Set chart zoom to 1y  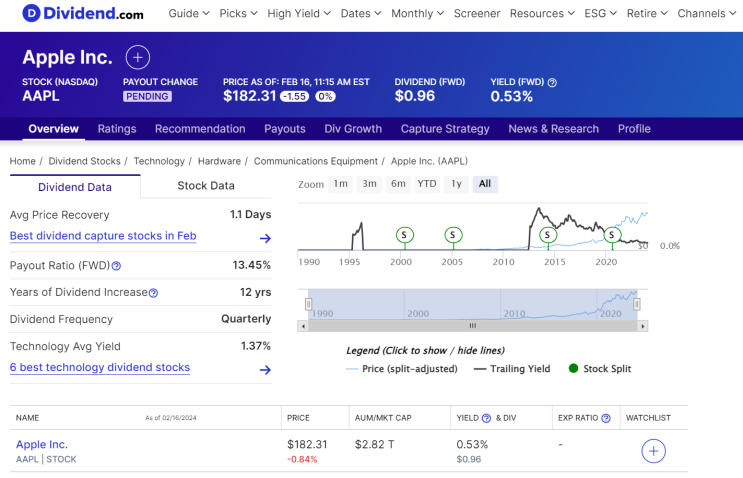[456, 184]
